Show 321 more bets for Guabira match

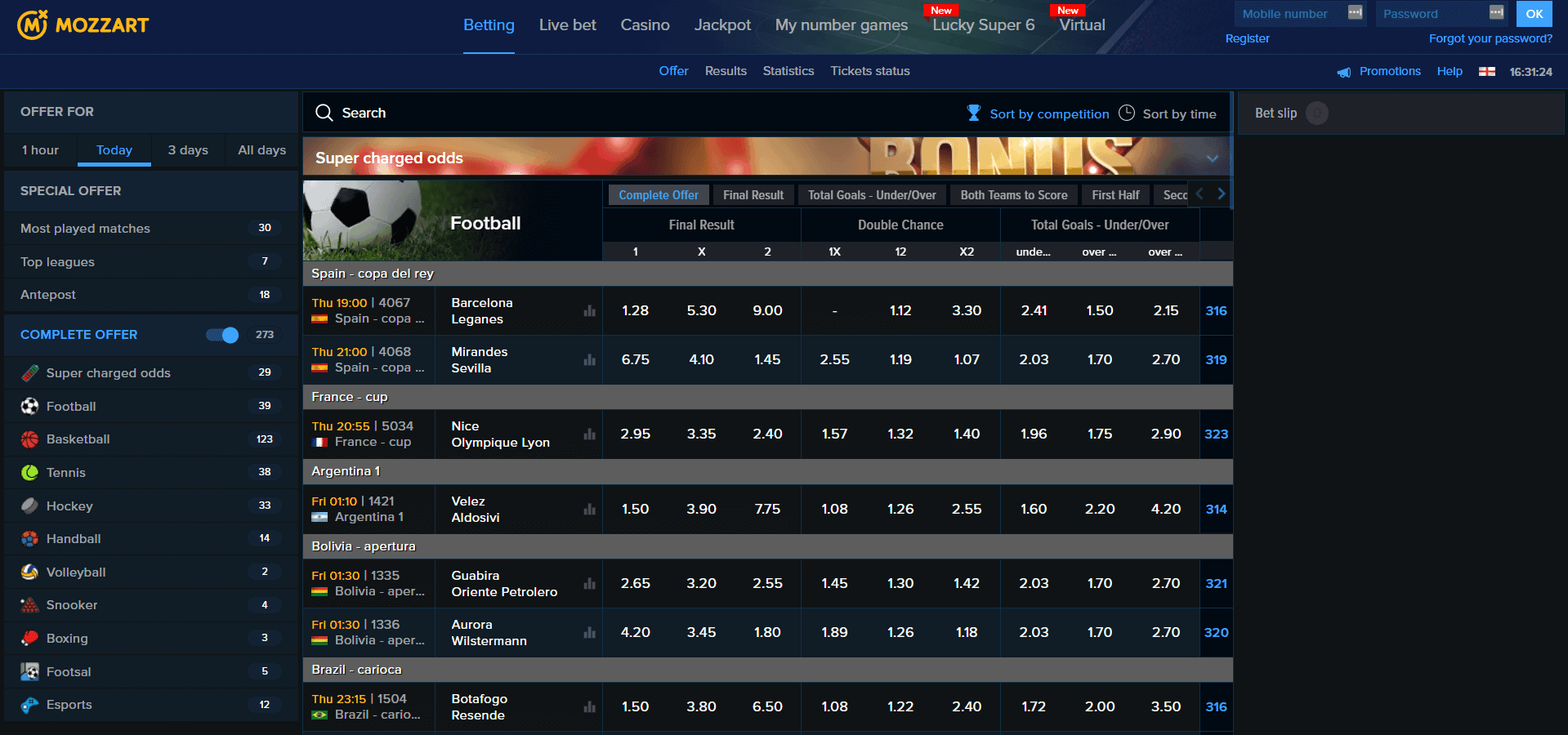click(1216, 583)
